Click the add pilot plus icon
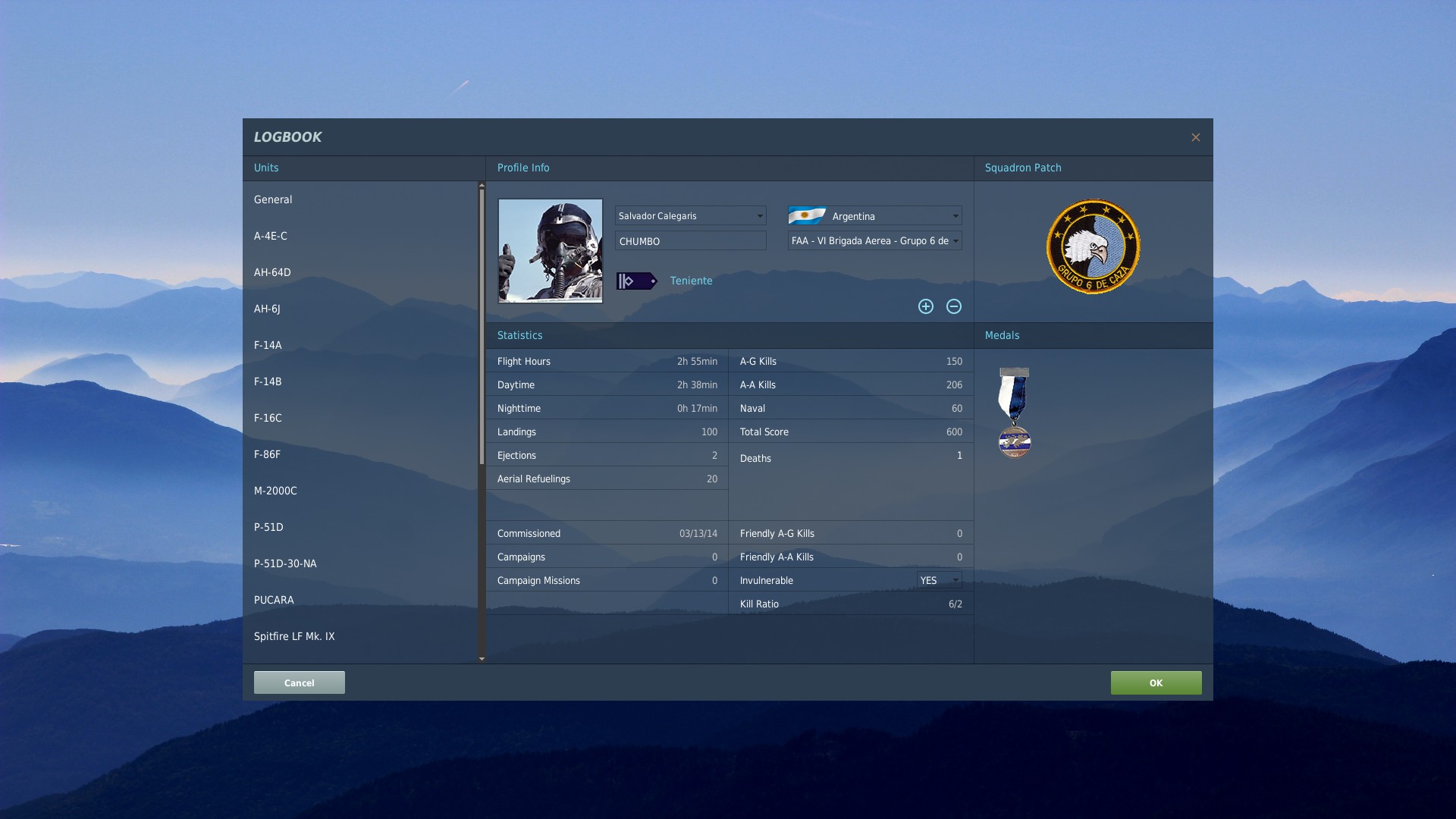The width and height of the screenshot is (1456, 819). click(x=925, y=306)
